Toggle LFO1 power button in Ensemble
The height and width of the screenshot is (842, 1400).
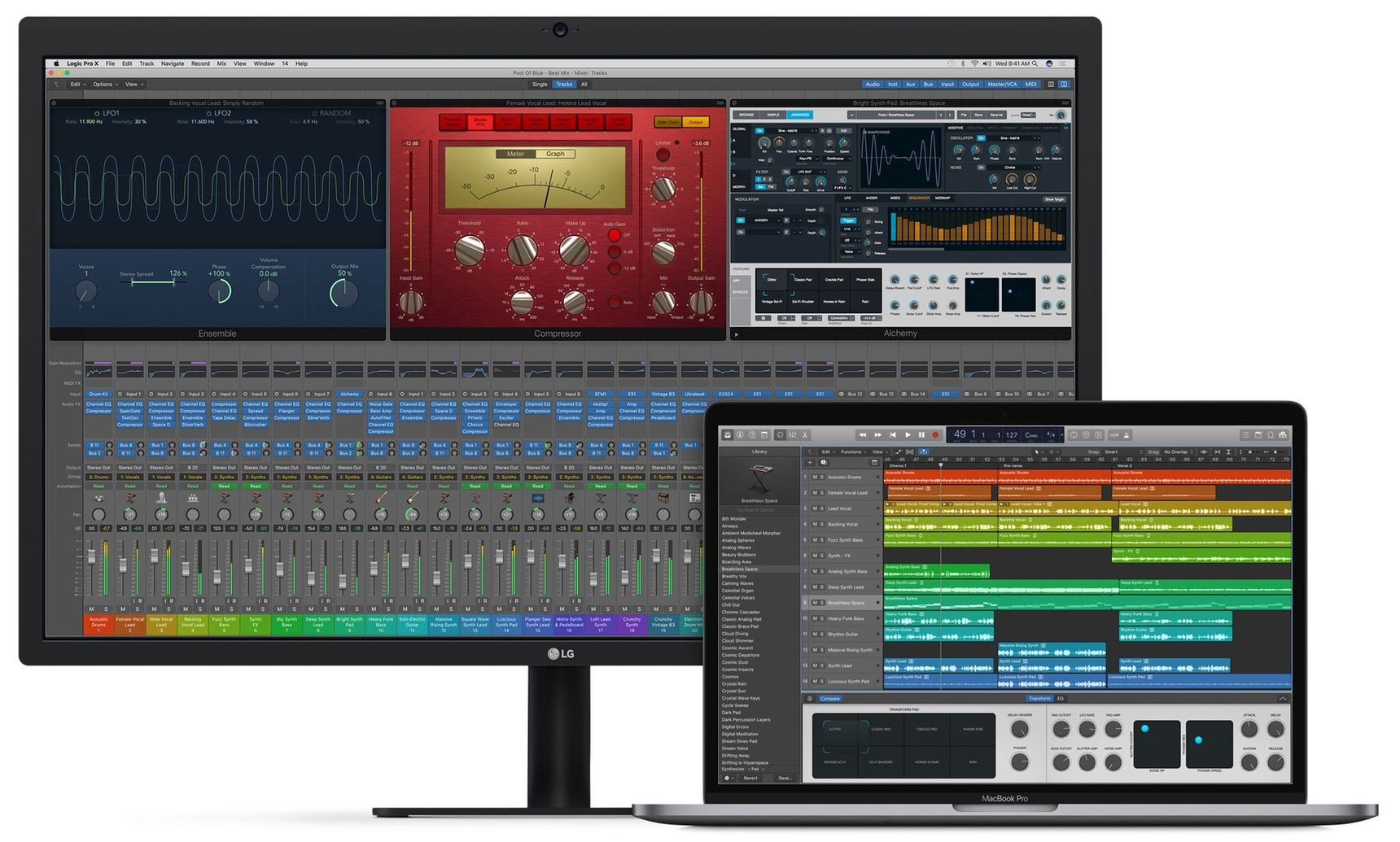[97, 113]
